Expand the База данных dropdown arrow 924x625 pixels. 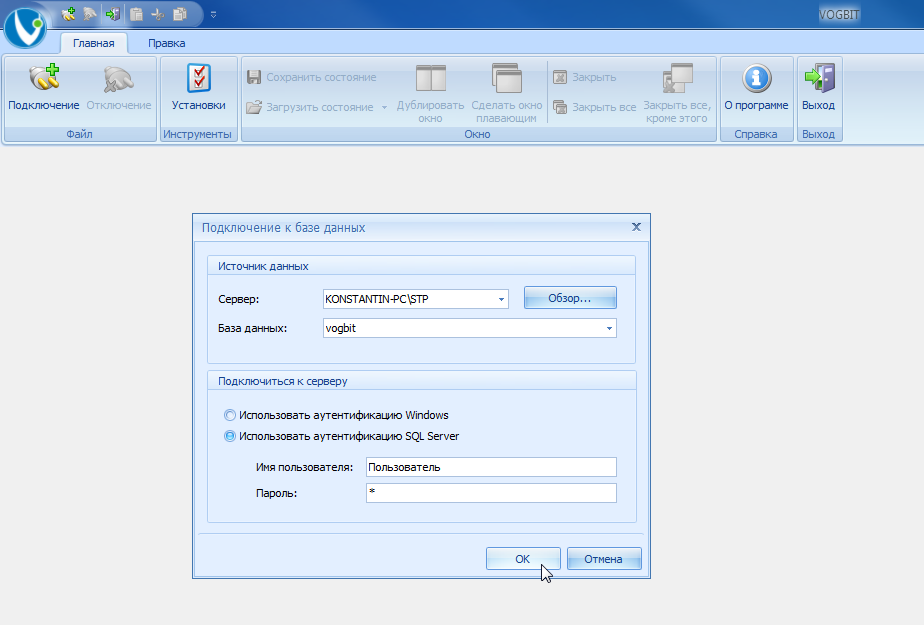609,328
